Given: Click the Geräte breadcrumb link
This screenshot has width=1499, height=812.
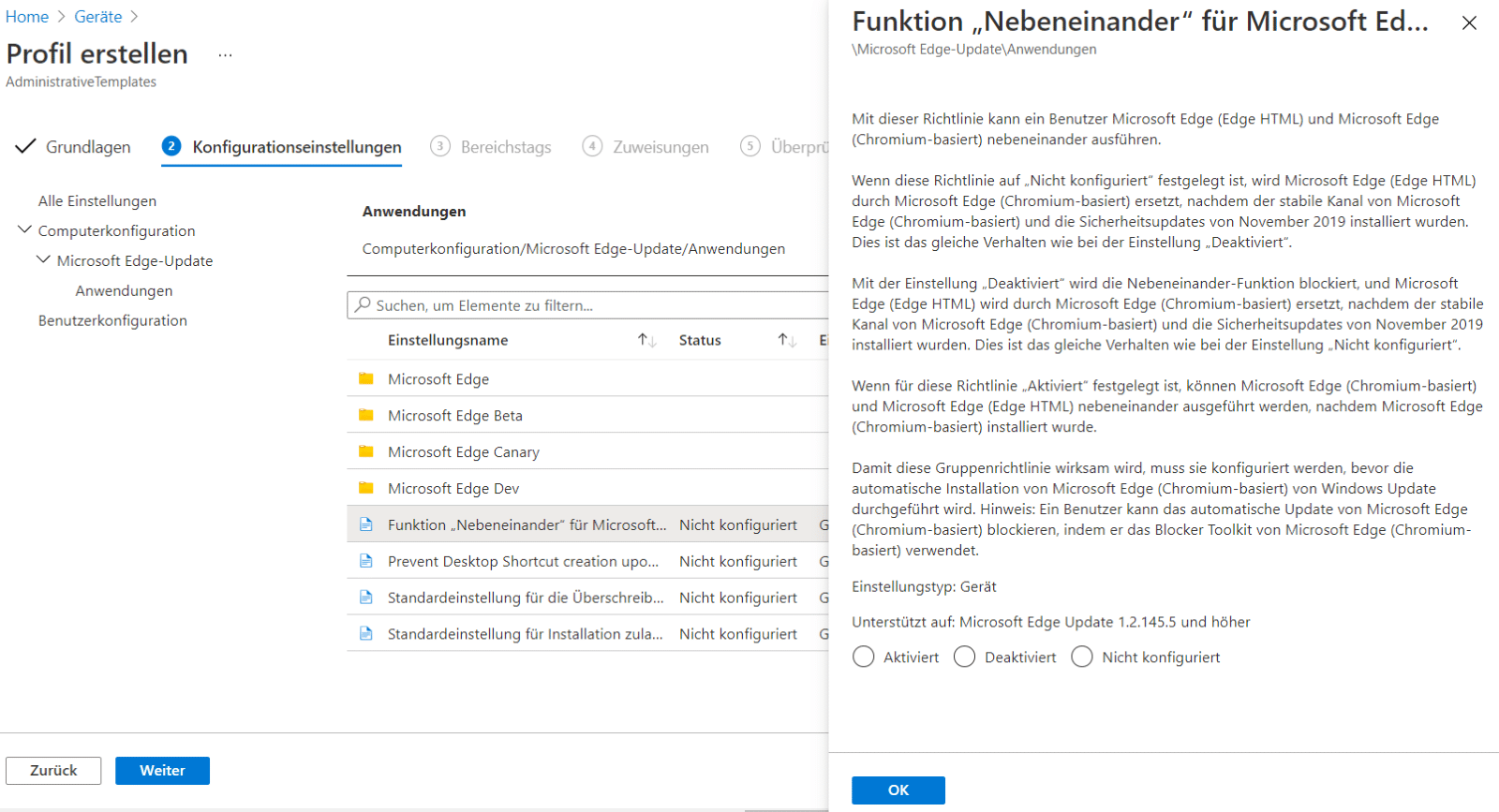Looking at the screenshot, I should coord(98,17).
